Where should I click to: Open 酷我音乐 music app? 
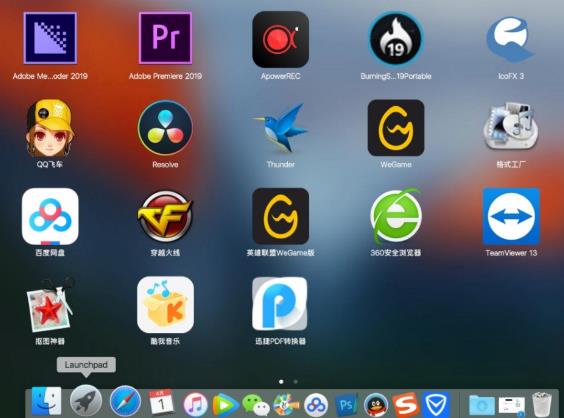click(165, 305)
